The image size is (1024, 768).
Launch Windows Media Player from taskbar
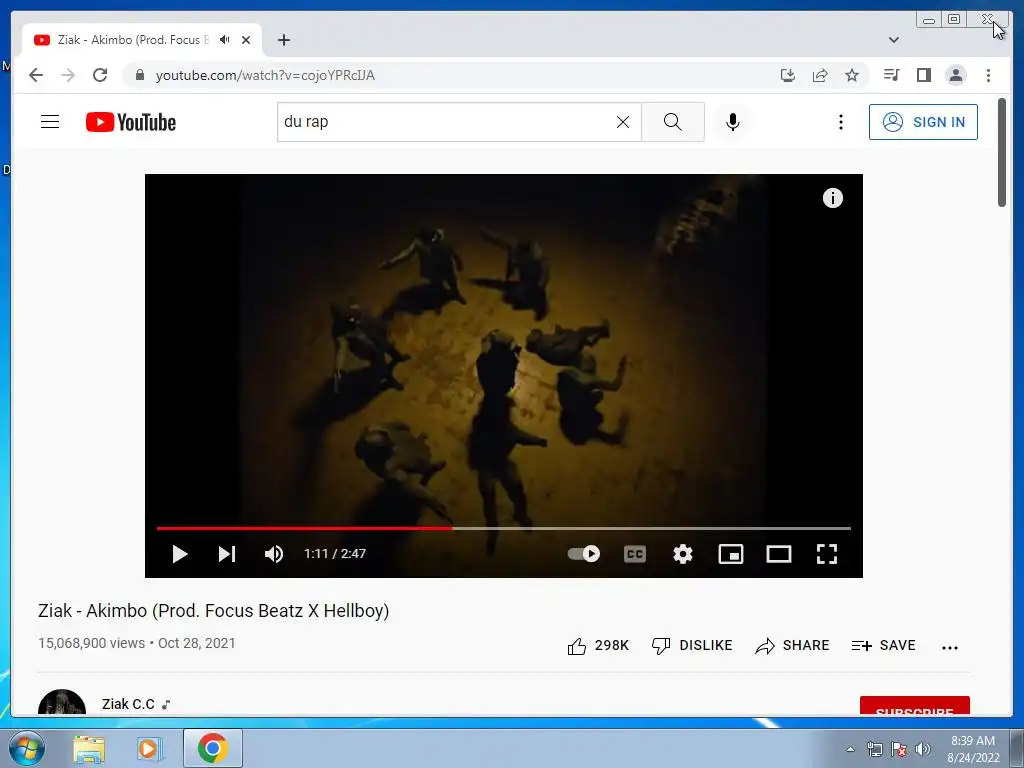(x=149, y=748)
